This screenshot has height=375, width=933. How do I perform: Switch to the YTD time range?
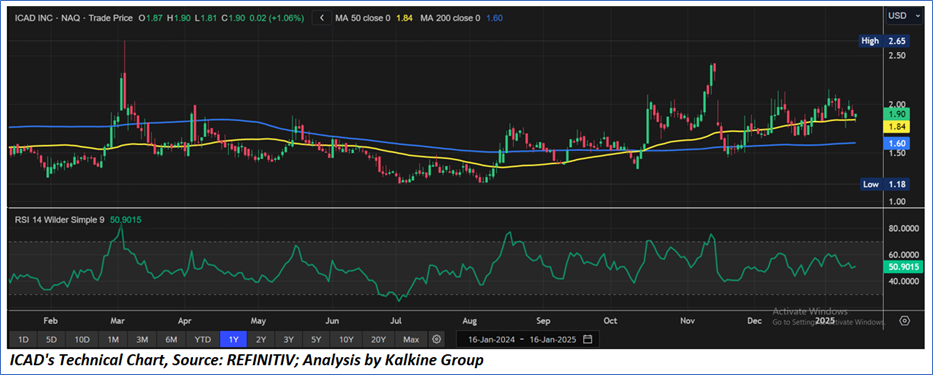tap(203, 339)
